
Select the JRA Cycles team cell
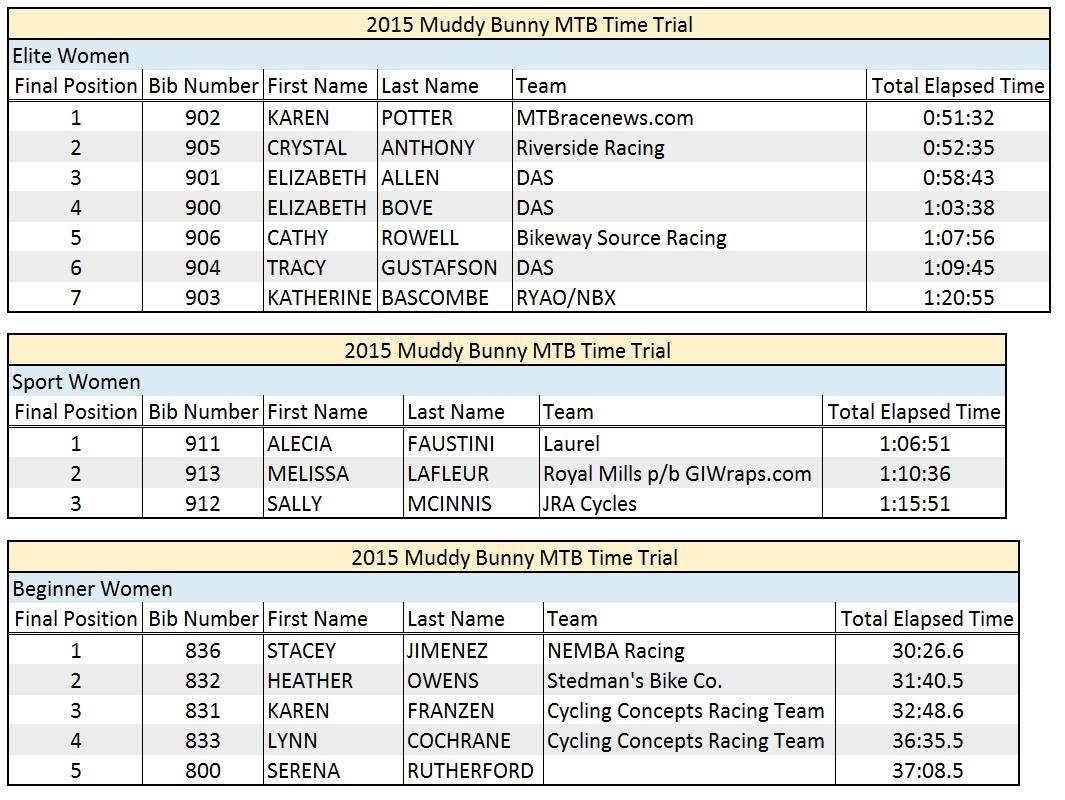590,504
